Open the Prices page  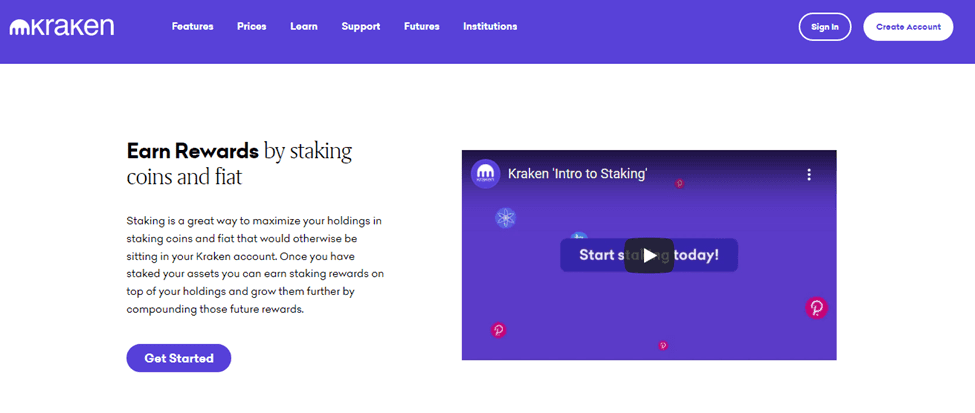(x=251, y=27)
